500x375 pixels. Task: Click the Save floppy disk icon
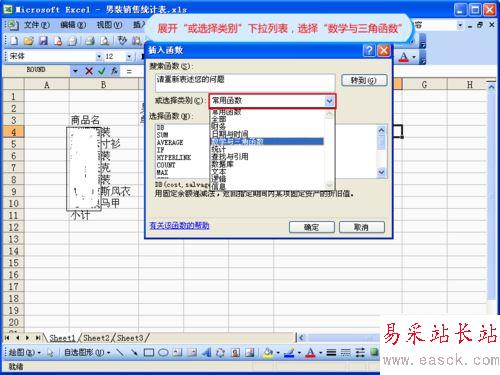coord(43,41)
